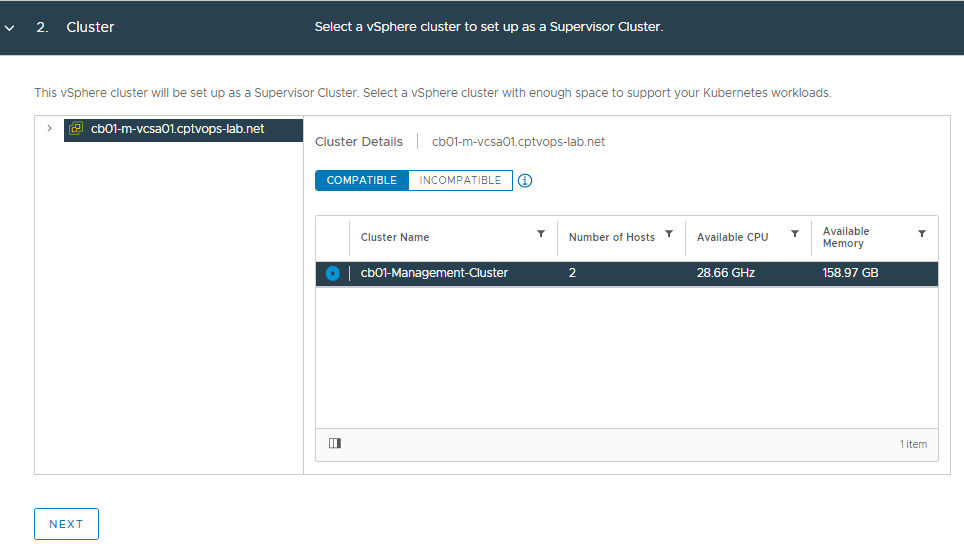Click the vCenter server icon in tree
Screen dimensions: 964x544
[x=76, y=129]
